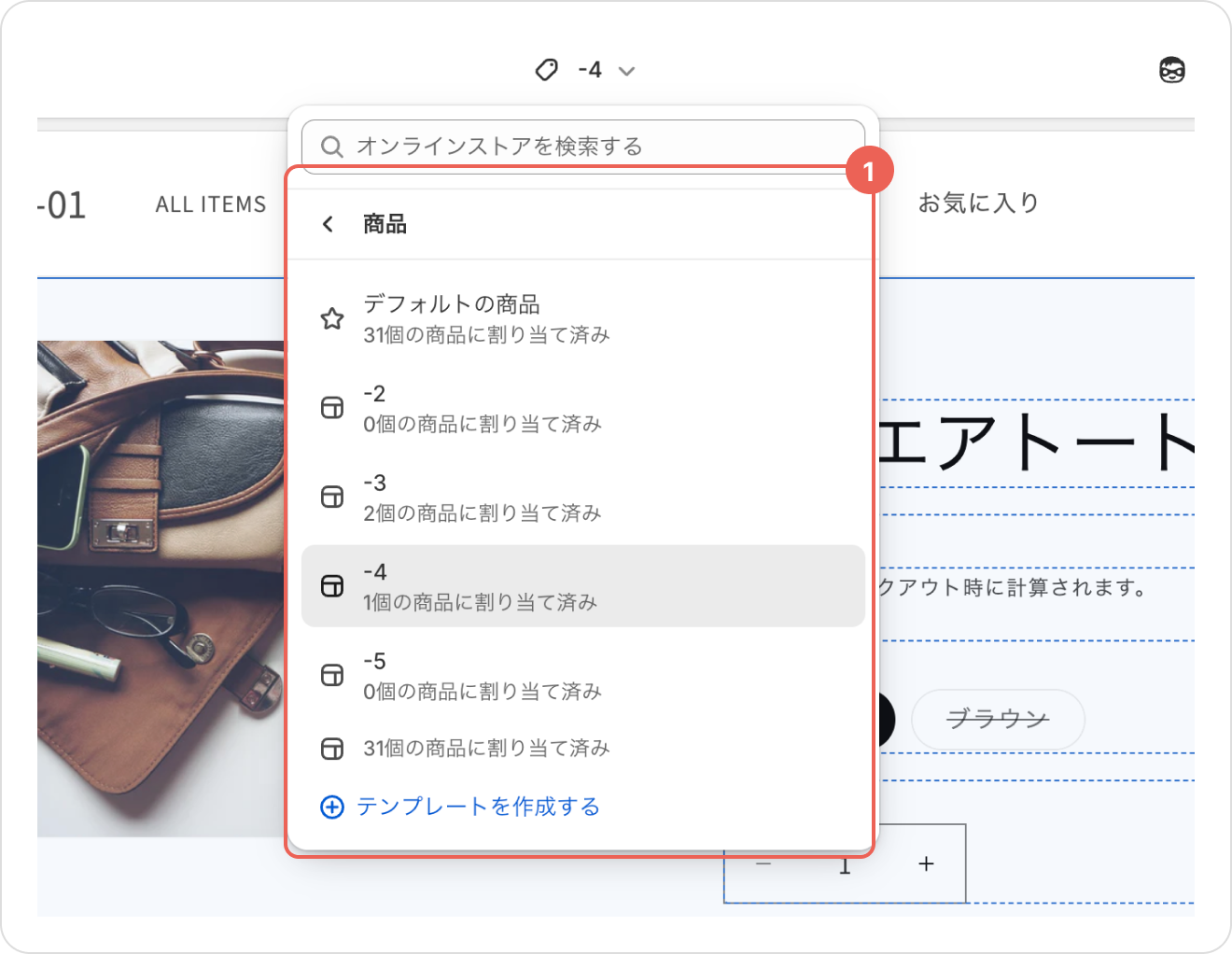Go back using the chevron beside 商品

pos(328,224)
